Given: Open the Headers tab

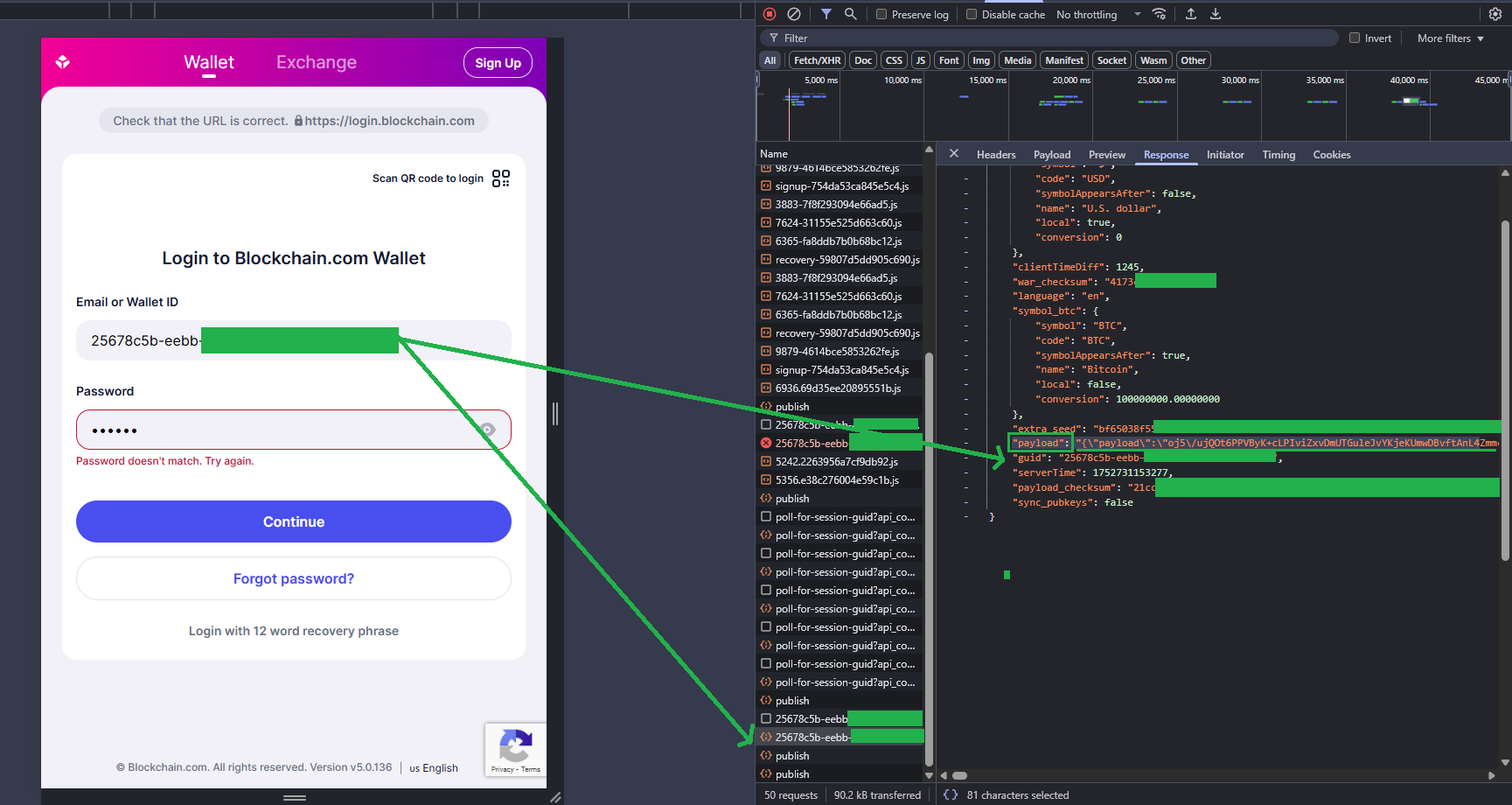Looking at the screenshot, I should pos(996,155).
